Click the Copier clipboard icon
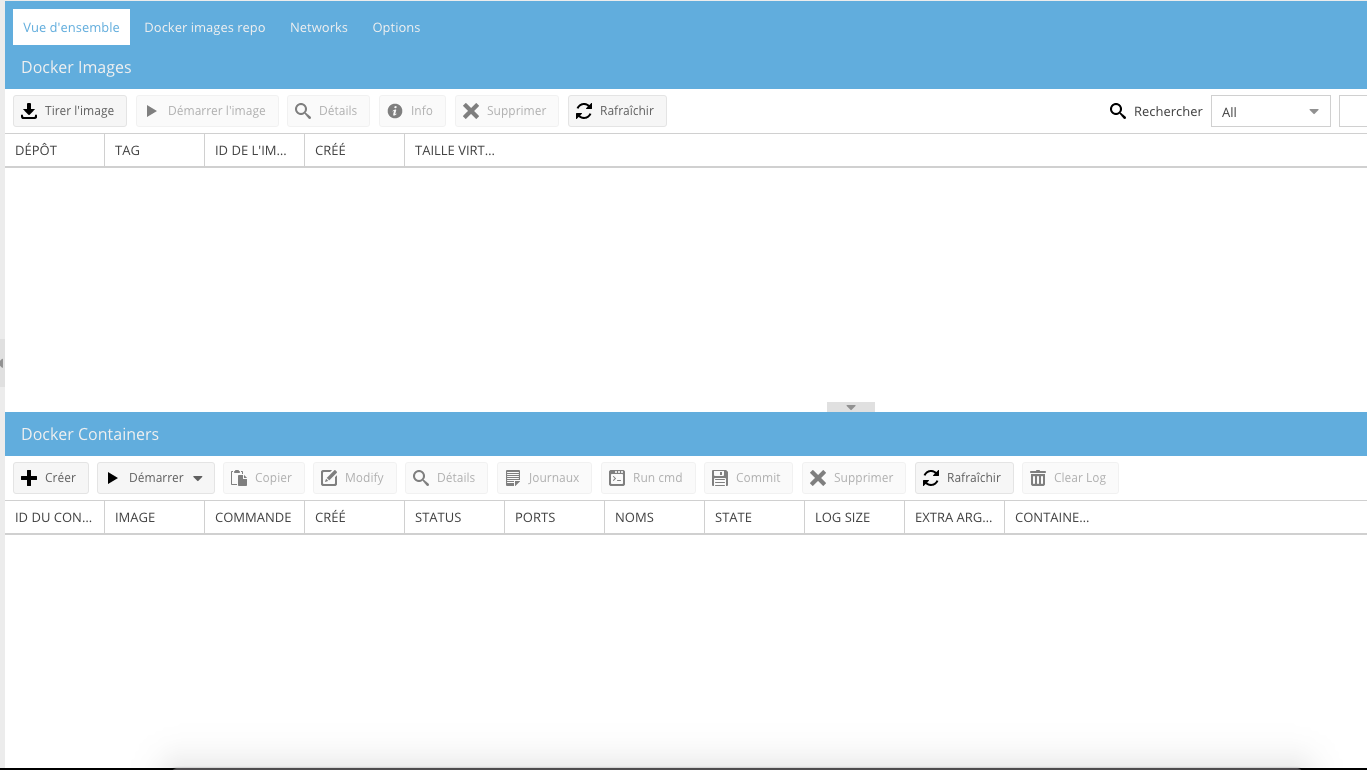Image resolution: width=1367 pixels, height=770 pixels. (x=239, y=478)
